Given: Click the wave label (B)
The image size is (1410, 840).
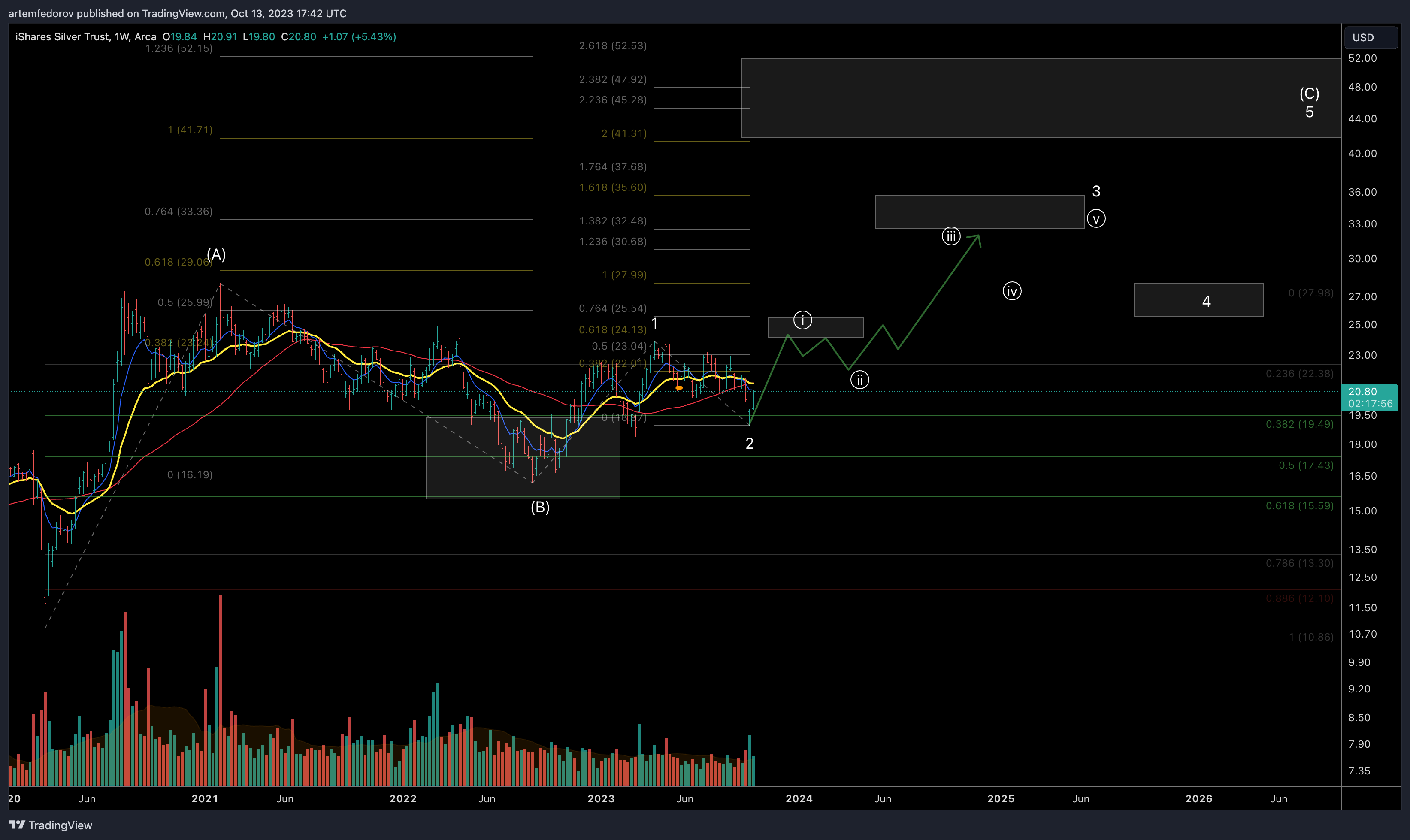Looking at the screenshot, I should (540, 507).
